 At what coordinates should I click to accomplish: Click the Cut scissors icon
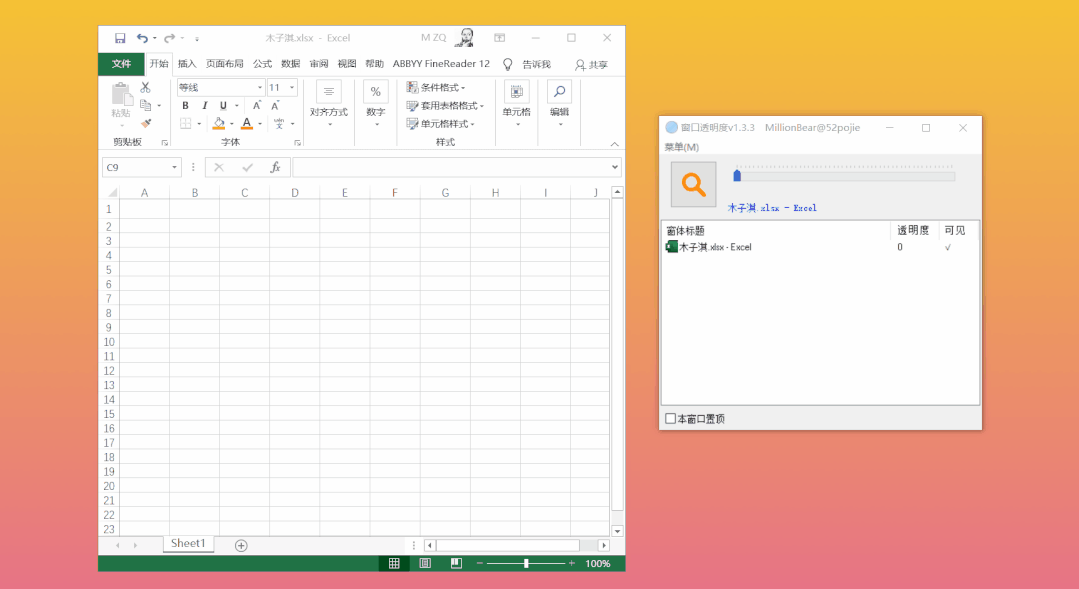(145, 87)
